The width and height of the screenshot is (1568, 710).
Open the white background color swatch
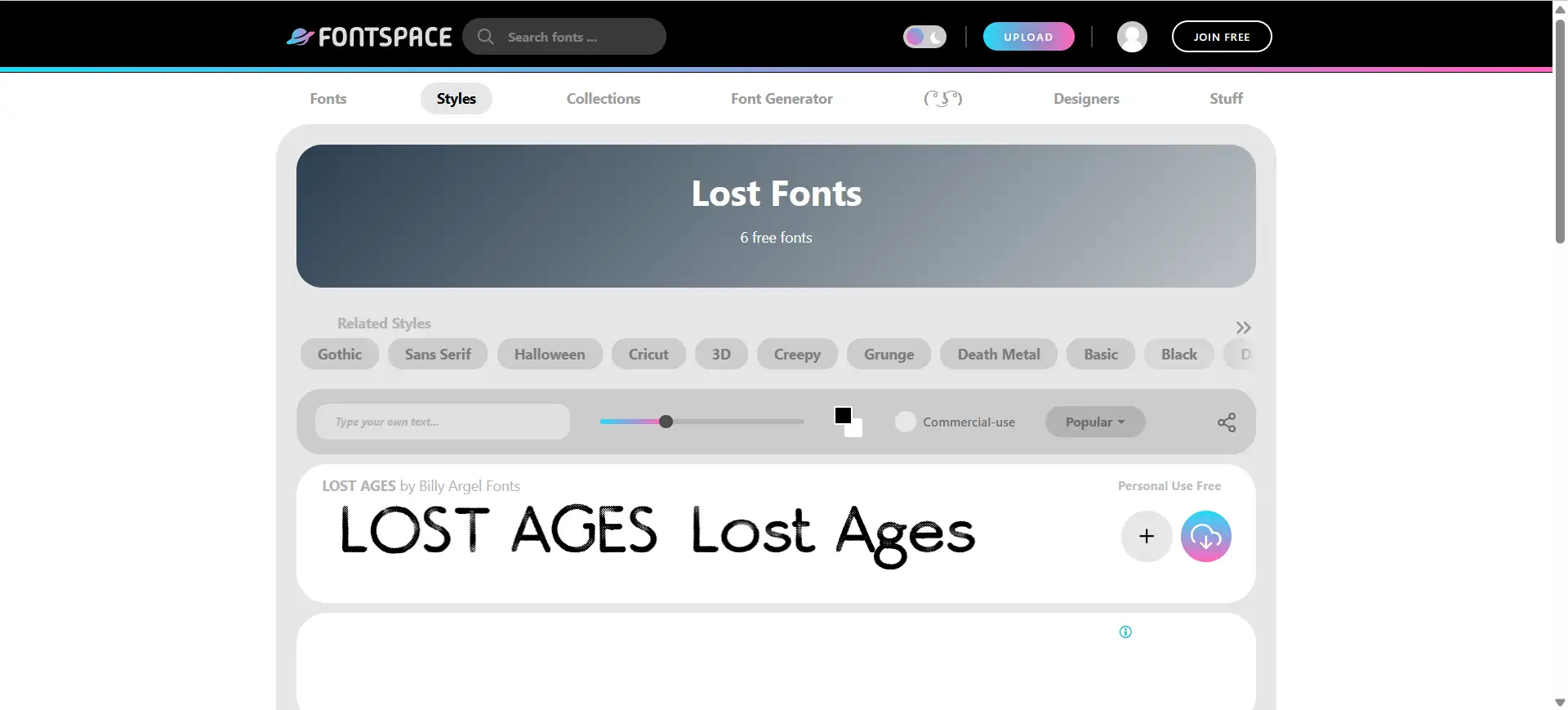(855, 428)
